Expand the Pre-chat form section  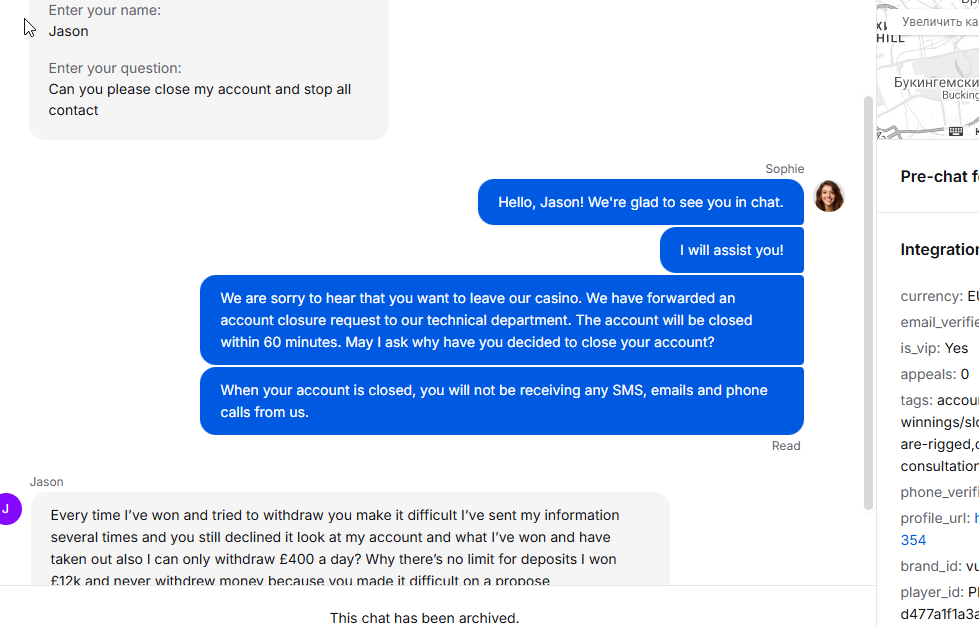(x=939, y=177)
